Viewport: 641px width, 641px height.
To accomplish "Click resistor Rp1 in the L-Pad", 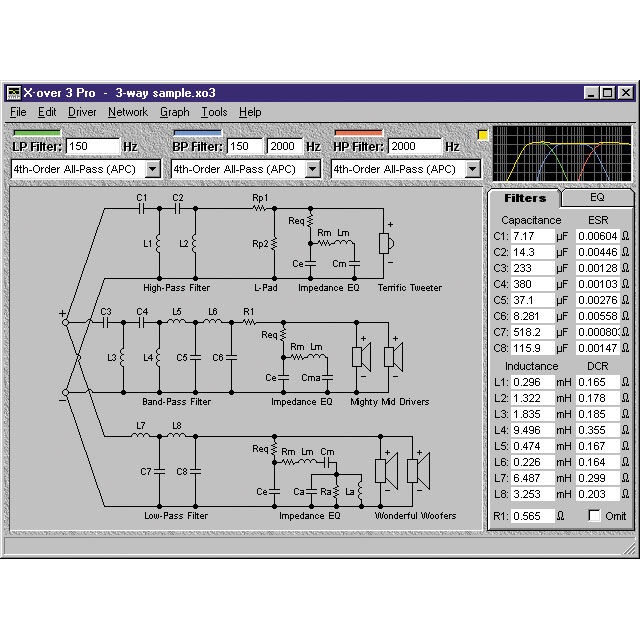I will pos(260,208).
